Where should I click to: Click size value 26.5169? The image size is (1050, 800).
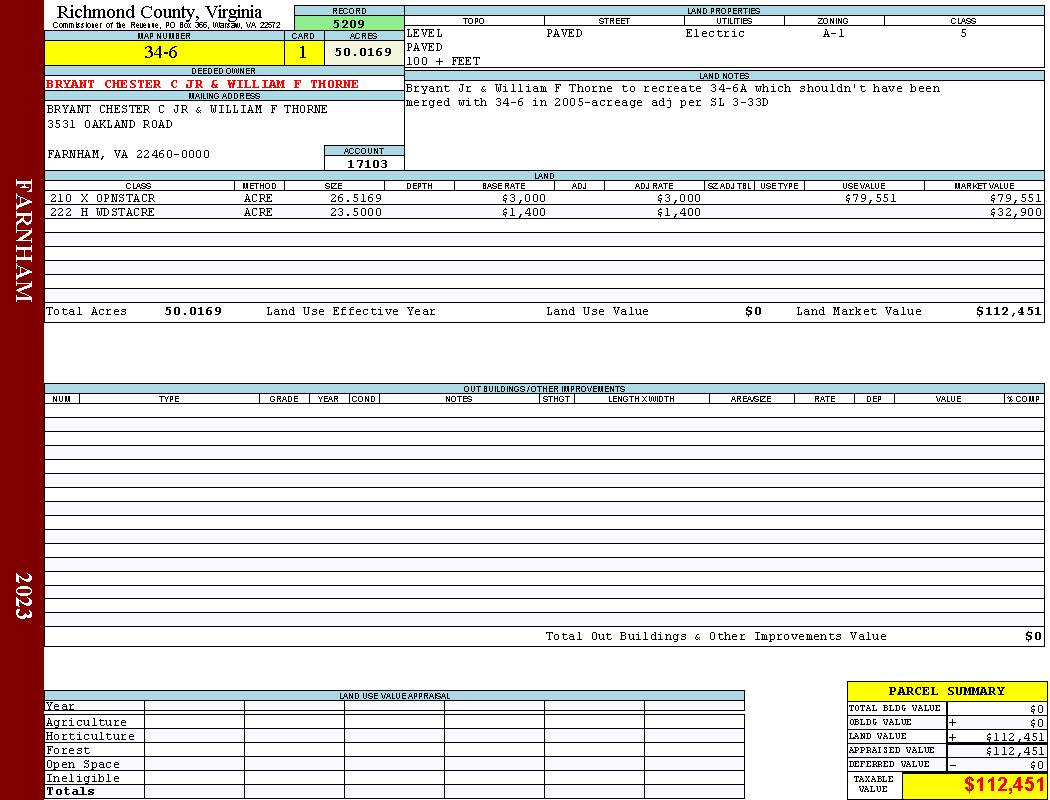[356, 199]
